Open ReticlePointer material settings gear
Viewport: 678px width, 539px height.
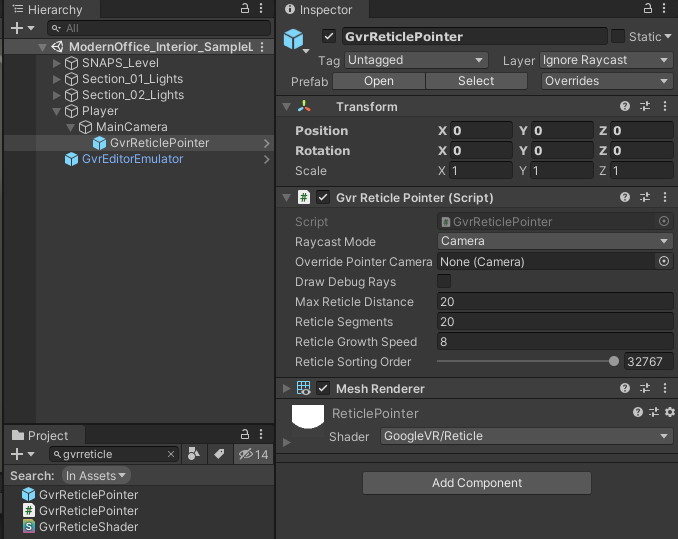(x=670, y=412)
